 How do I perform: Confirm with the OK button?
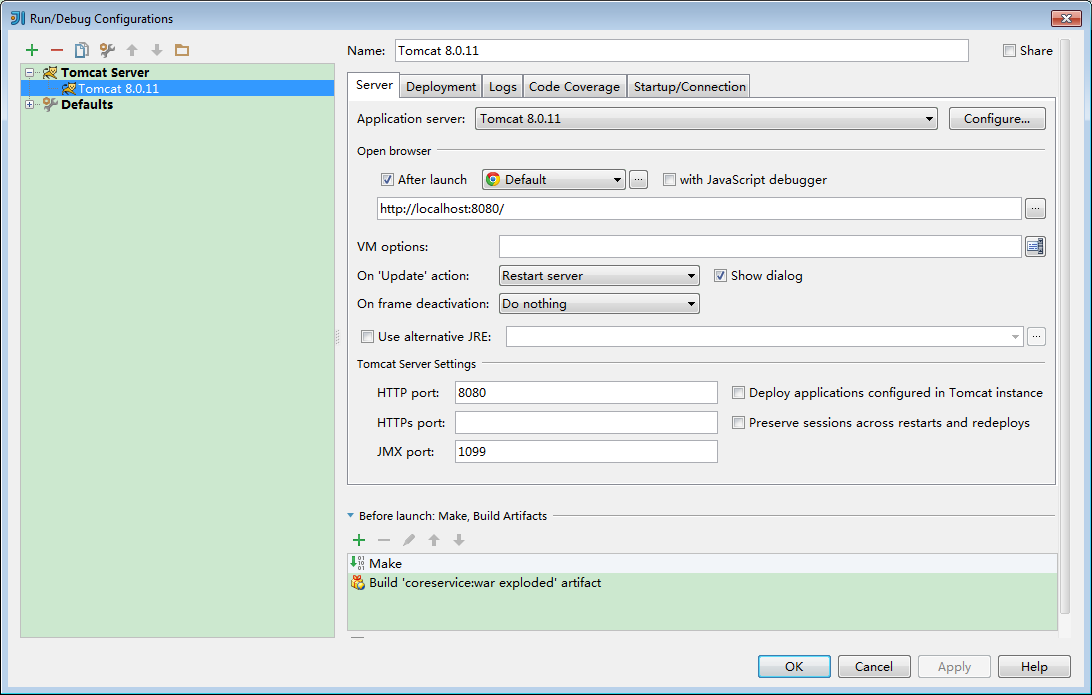click(x=794, y=666)
